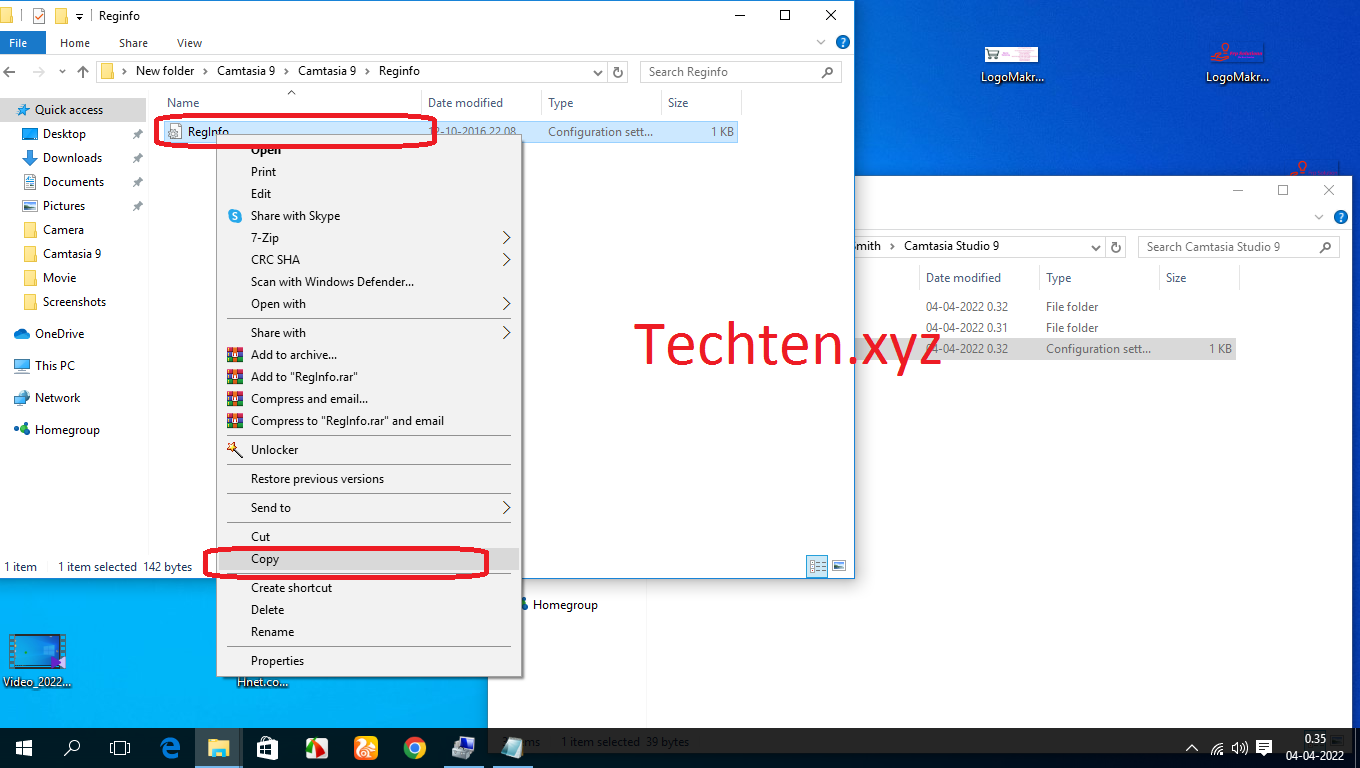This screenshot has width=1360, height=768.
Task: Choose Copy from the context menu
Action: (369, 559)
